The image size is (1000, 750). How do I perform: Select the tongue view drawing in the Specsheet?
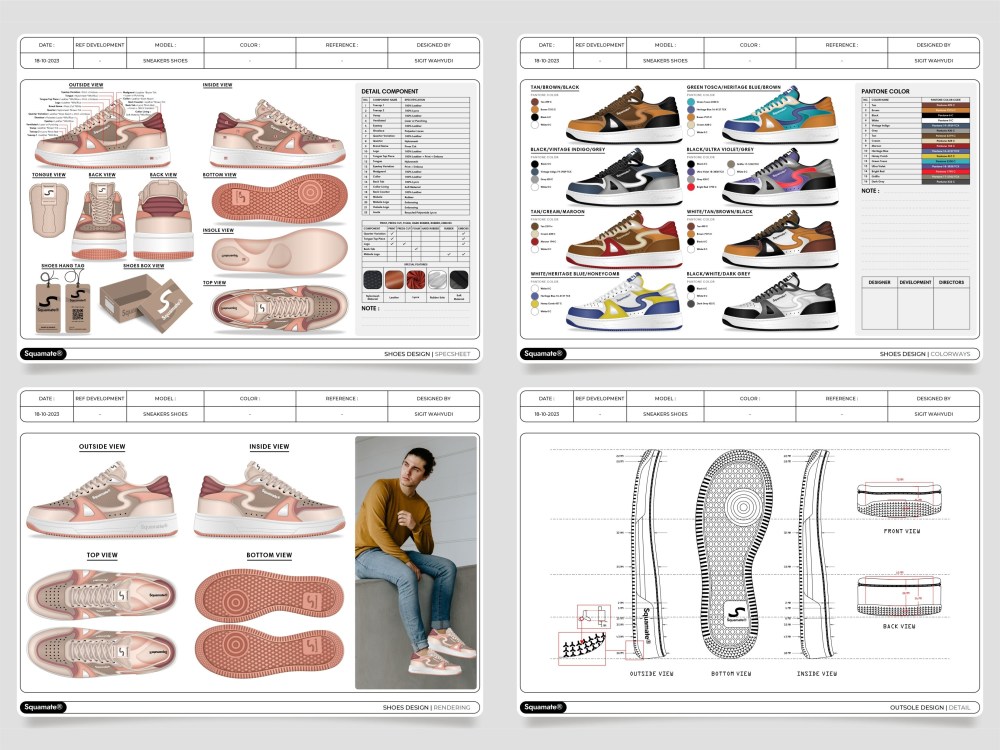[x=48, y=210]
